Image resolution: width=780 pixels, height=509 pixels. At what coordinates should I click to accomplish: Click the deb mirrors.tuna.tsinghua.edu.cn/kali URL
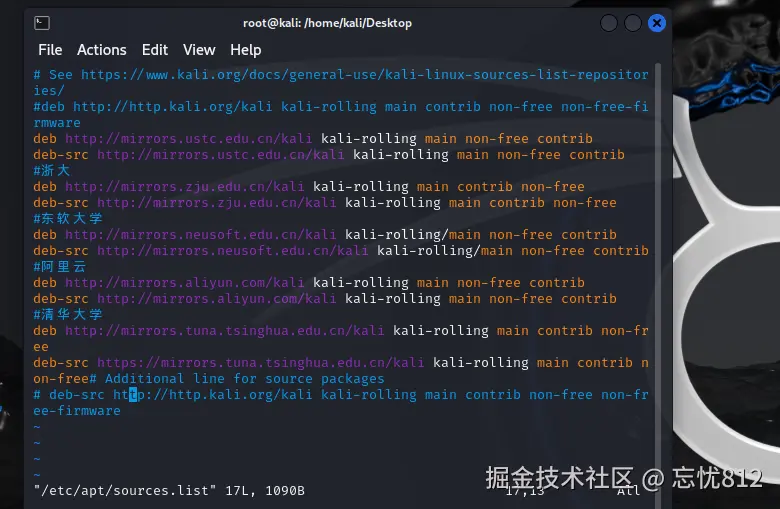click(x=224, y=330)
